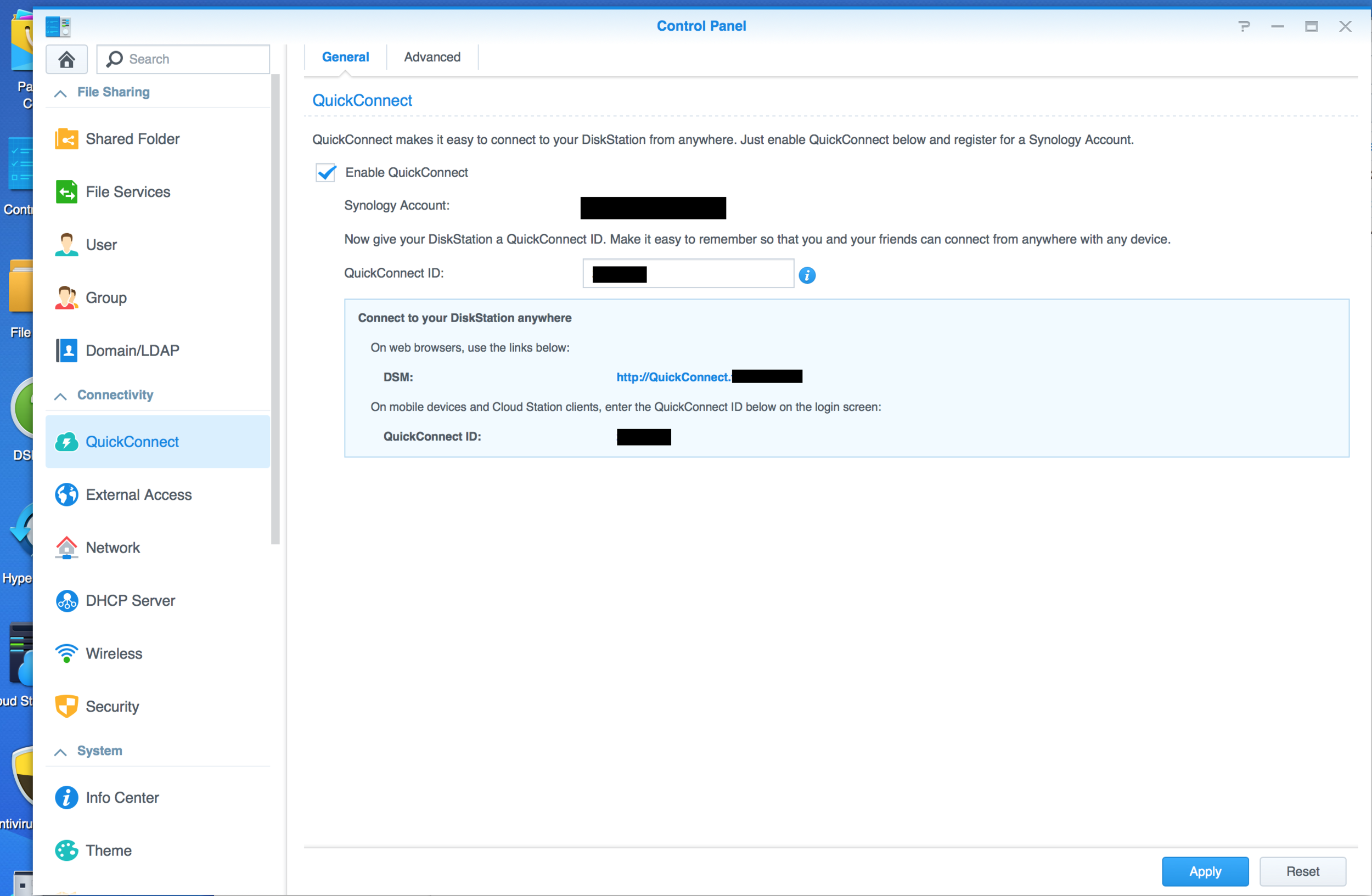
Task: Select Shared Folder label in sidebar
Action: [133, 139]
